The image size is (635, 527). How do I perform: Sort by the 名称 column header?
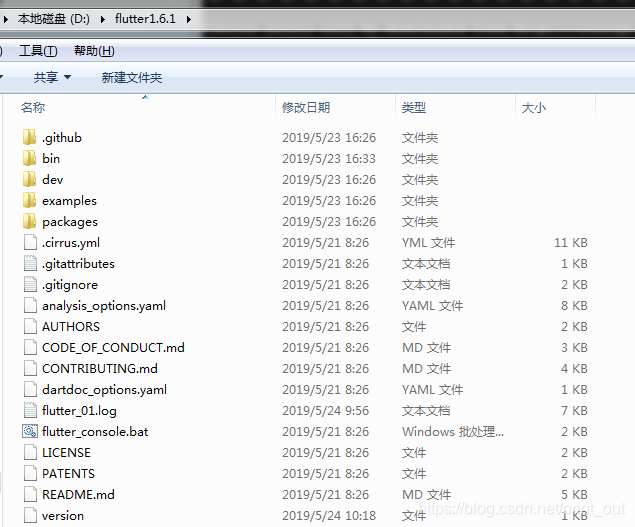tap(33, 107)
